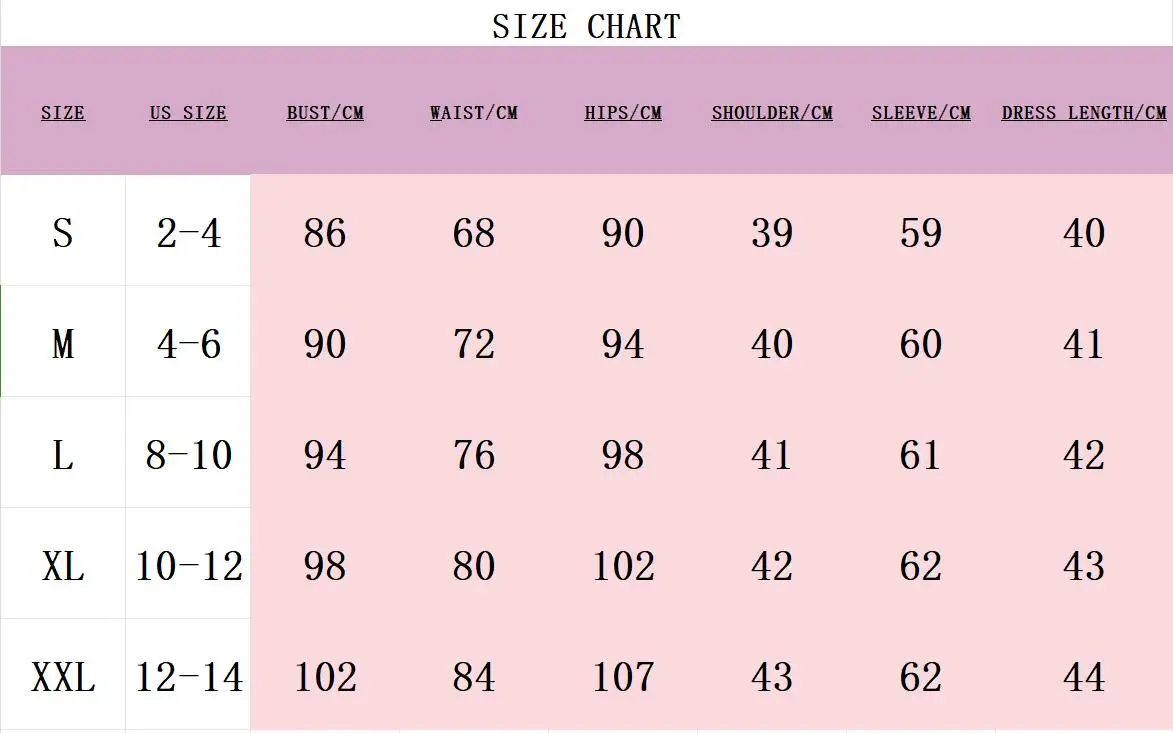Click the SHOULDER/CM header

pyautogui.click(x=772, y=113)
